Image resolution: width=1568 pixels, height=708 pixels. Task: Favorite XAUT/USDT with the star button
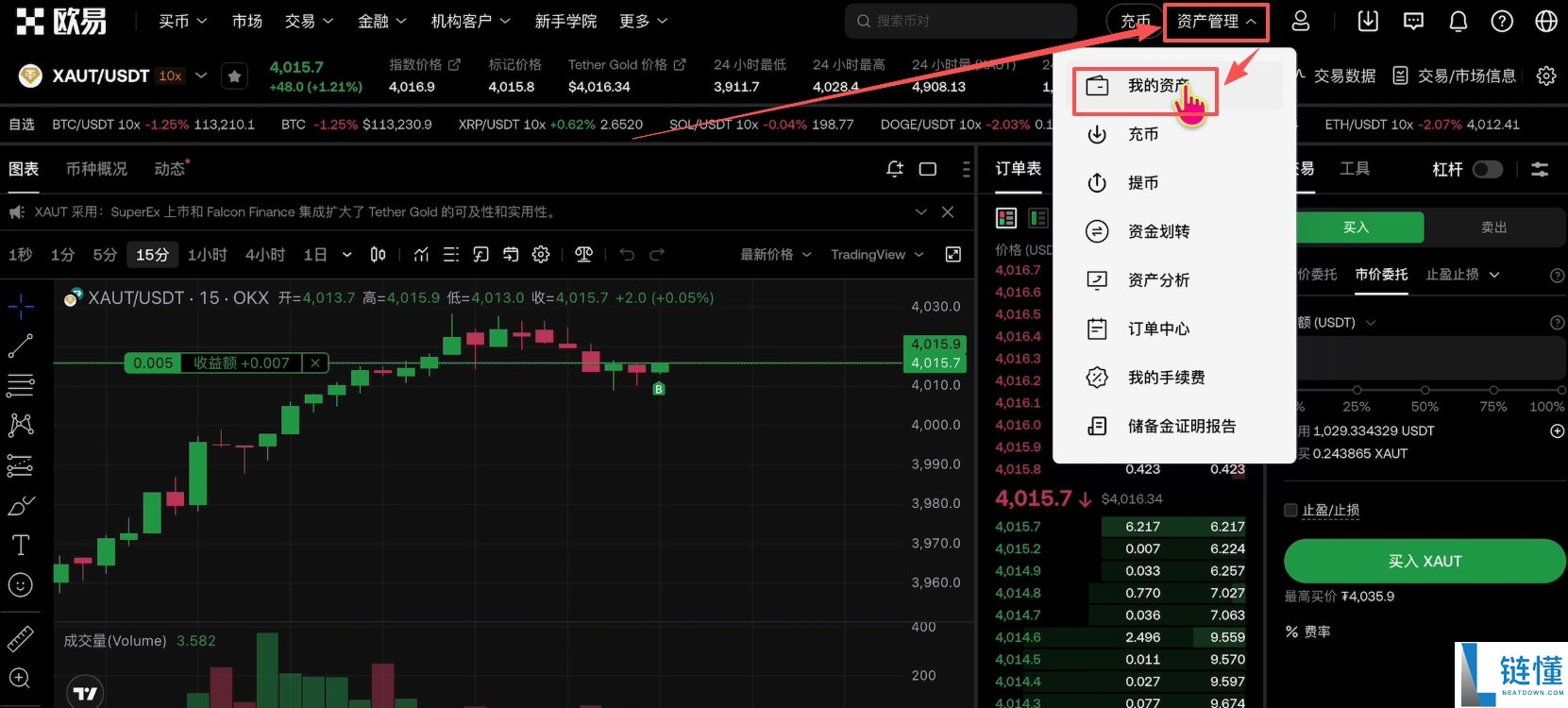234,76
